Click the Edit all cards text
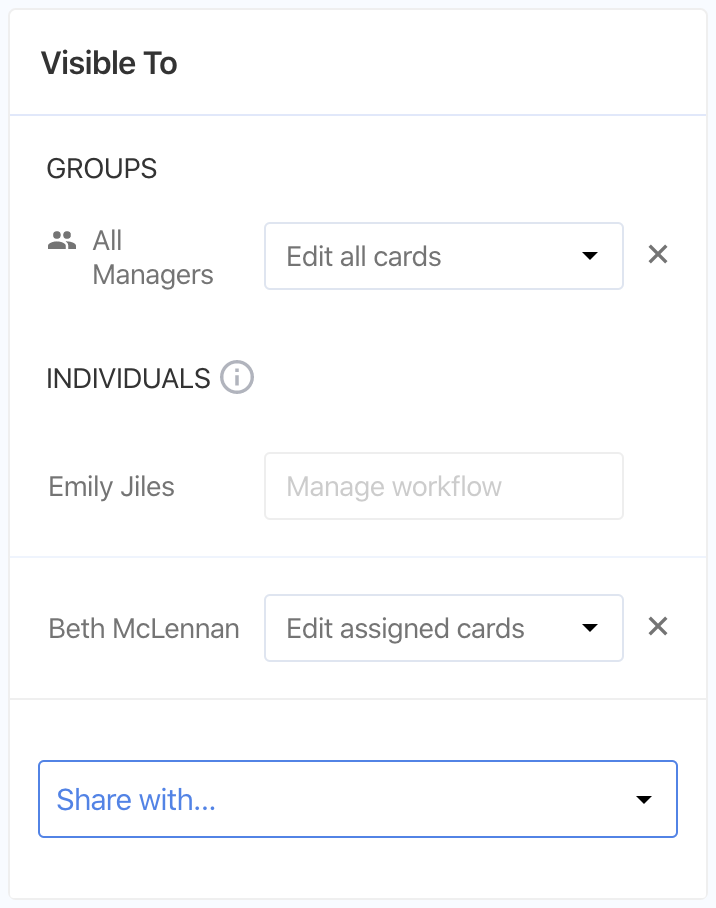This screenshot has width=716, height=908. point(364,256)
